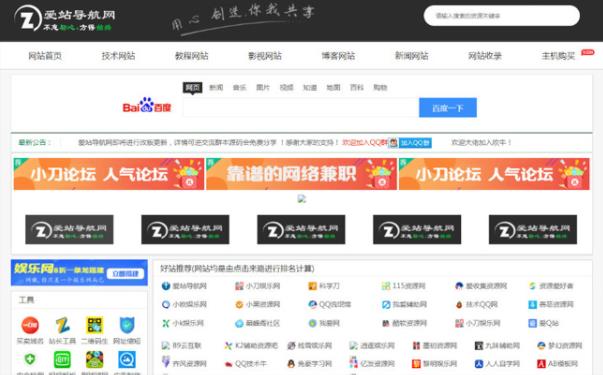
Task: Open the green iQIYI-style tool icon
Action: click(62, 360)
